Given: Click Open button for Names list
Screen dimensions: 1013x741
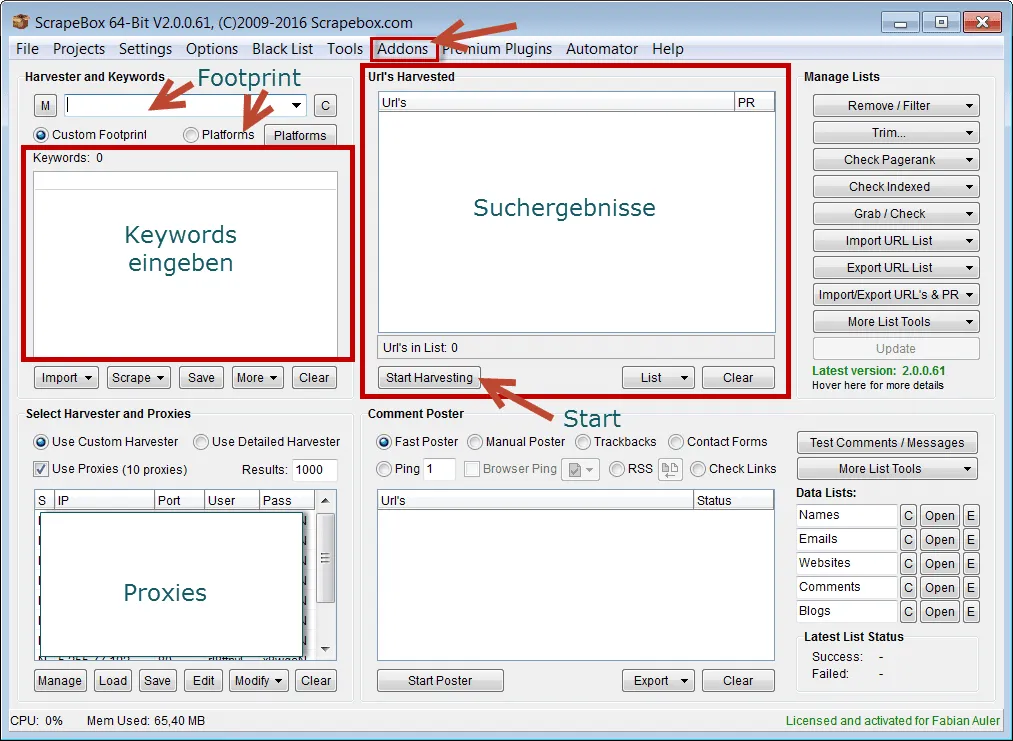Looking at the screenshot, I should [939, 516].
